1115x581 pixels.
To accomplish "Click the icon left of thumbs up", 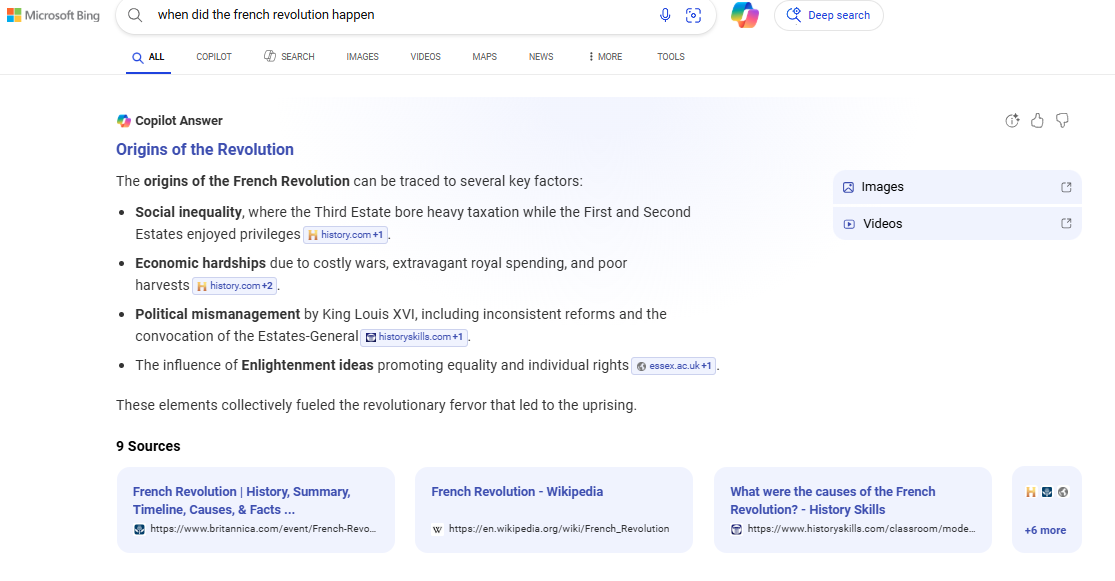I will (1012, 121).
